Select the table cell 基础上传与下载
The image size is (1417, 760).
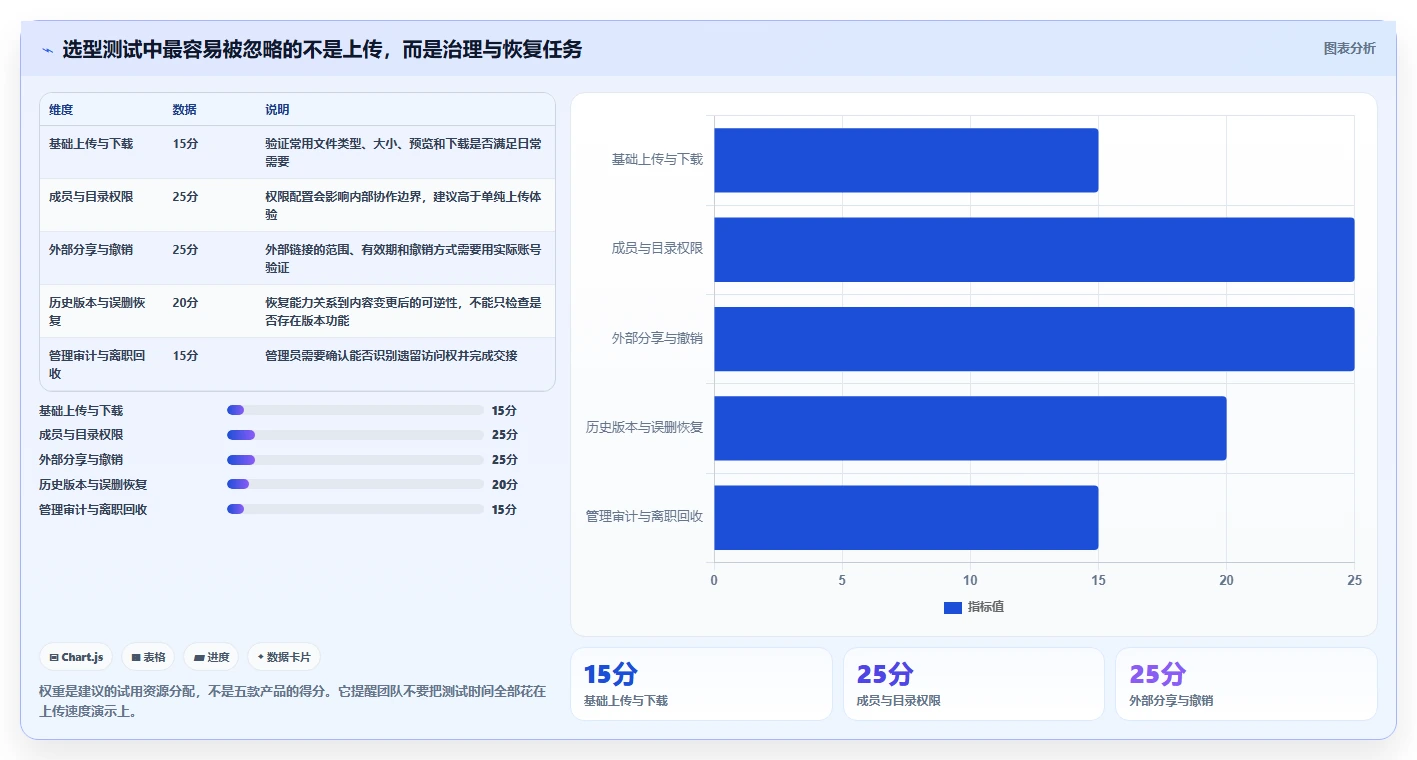91,144
